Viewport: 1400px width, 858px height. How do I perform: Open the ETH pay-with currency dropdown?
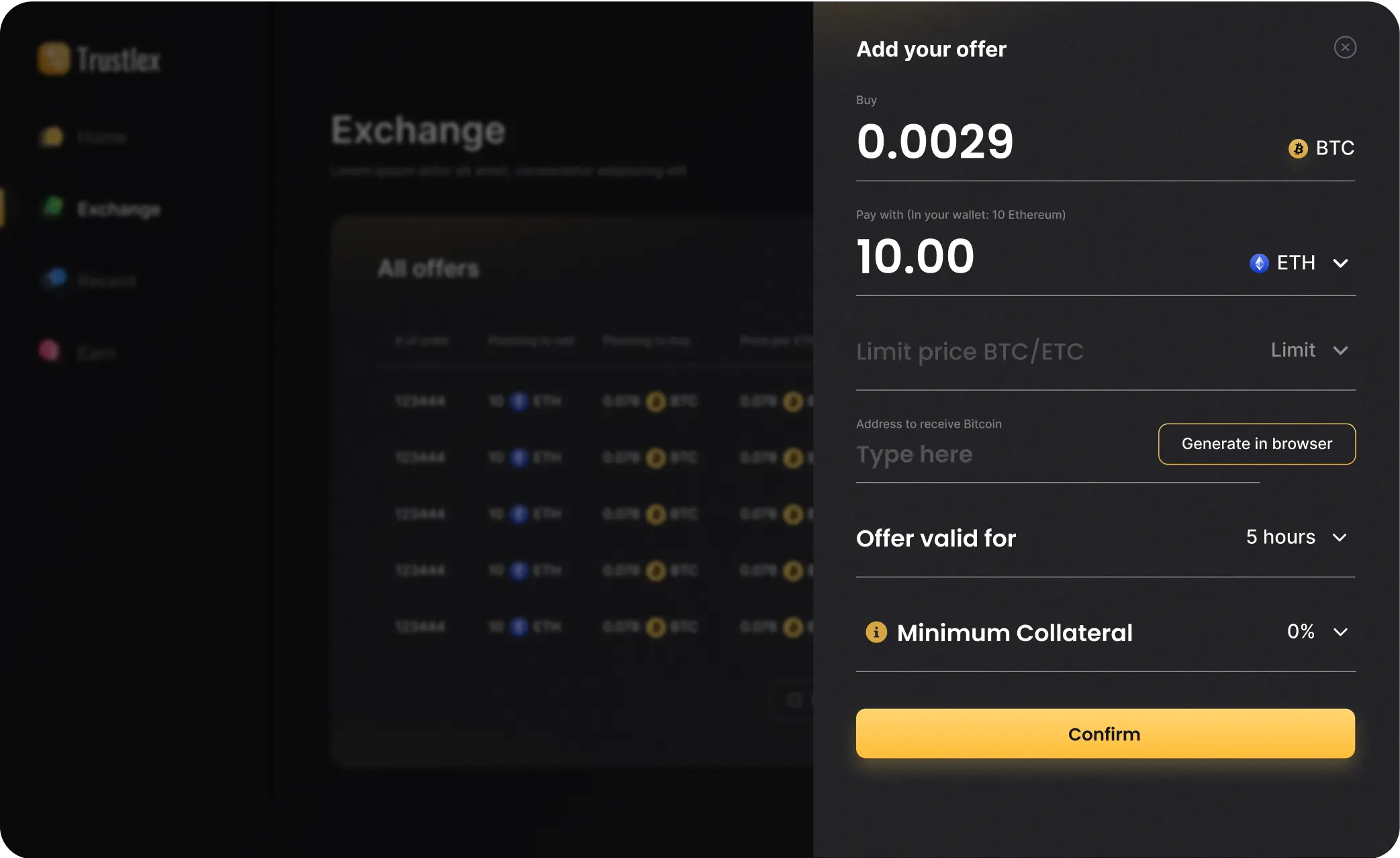pyautogui.click(x=1340, y=263)
